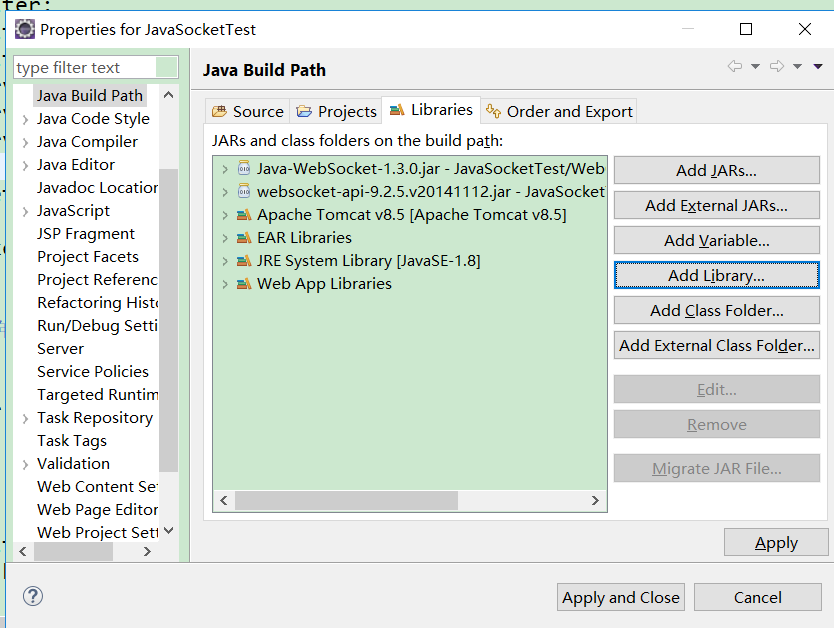Click the Apache Tomcat v8.5 library icon

click(244, 215)
